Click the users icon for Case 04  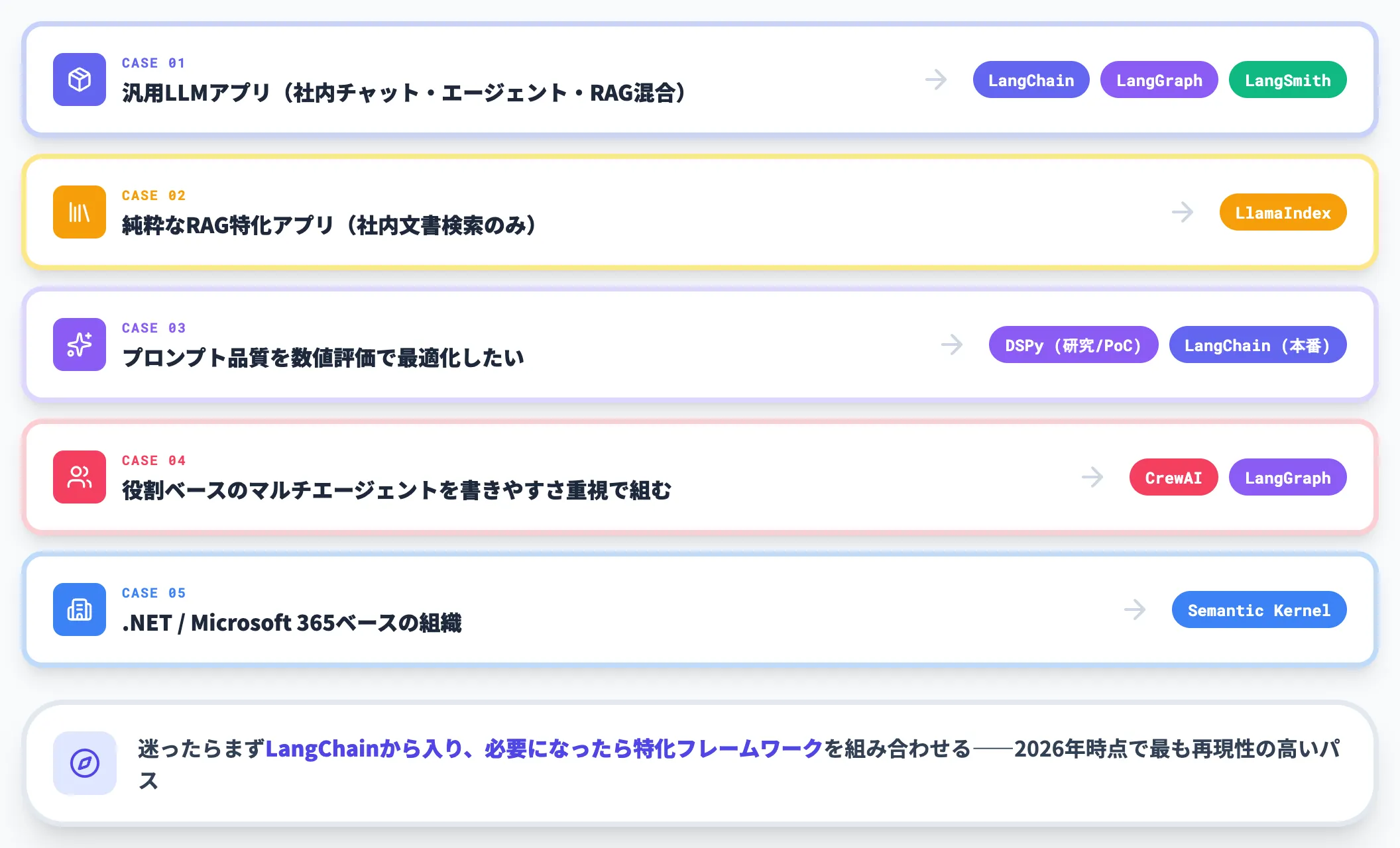pyautogui.click(x=80, y=477)
